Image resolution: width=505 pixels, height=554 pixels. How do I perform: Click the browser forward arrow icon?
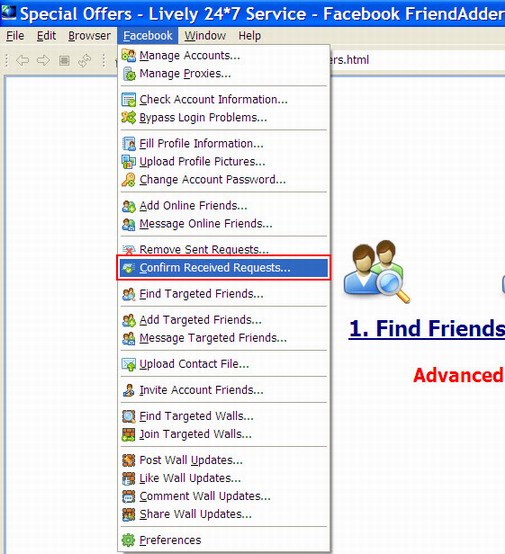(x=43, y=60)
